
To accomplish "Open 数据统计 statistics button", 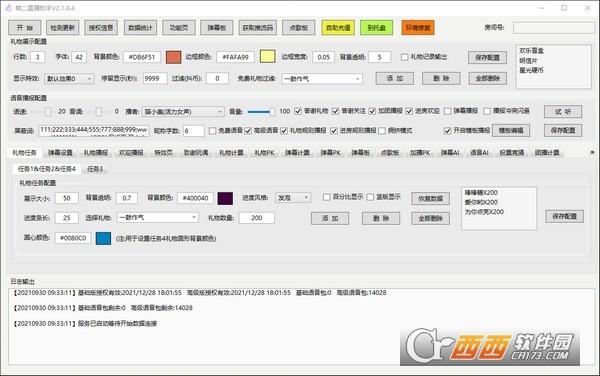I will click(x=140, y=28).
